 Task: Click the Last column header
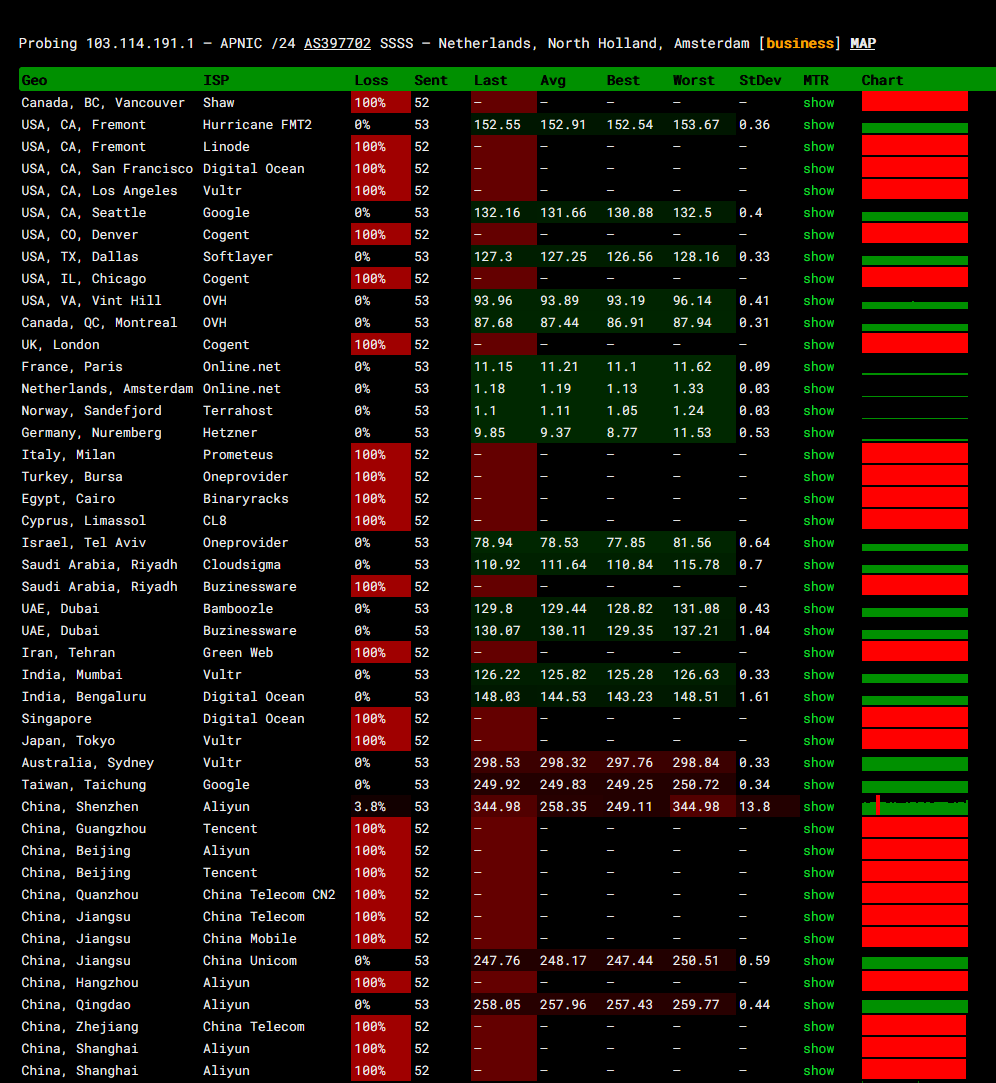[x=490, y=80]
